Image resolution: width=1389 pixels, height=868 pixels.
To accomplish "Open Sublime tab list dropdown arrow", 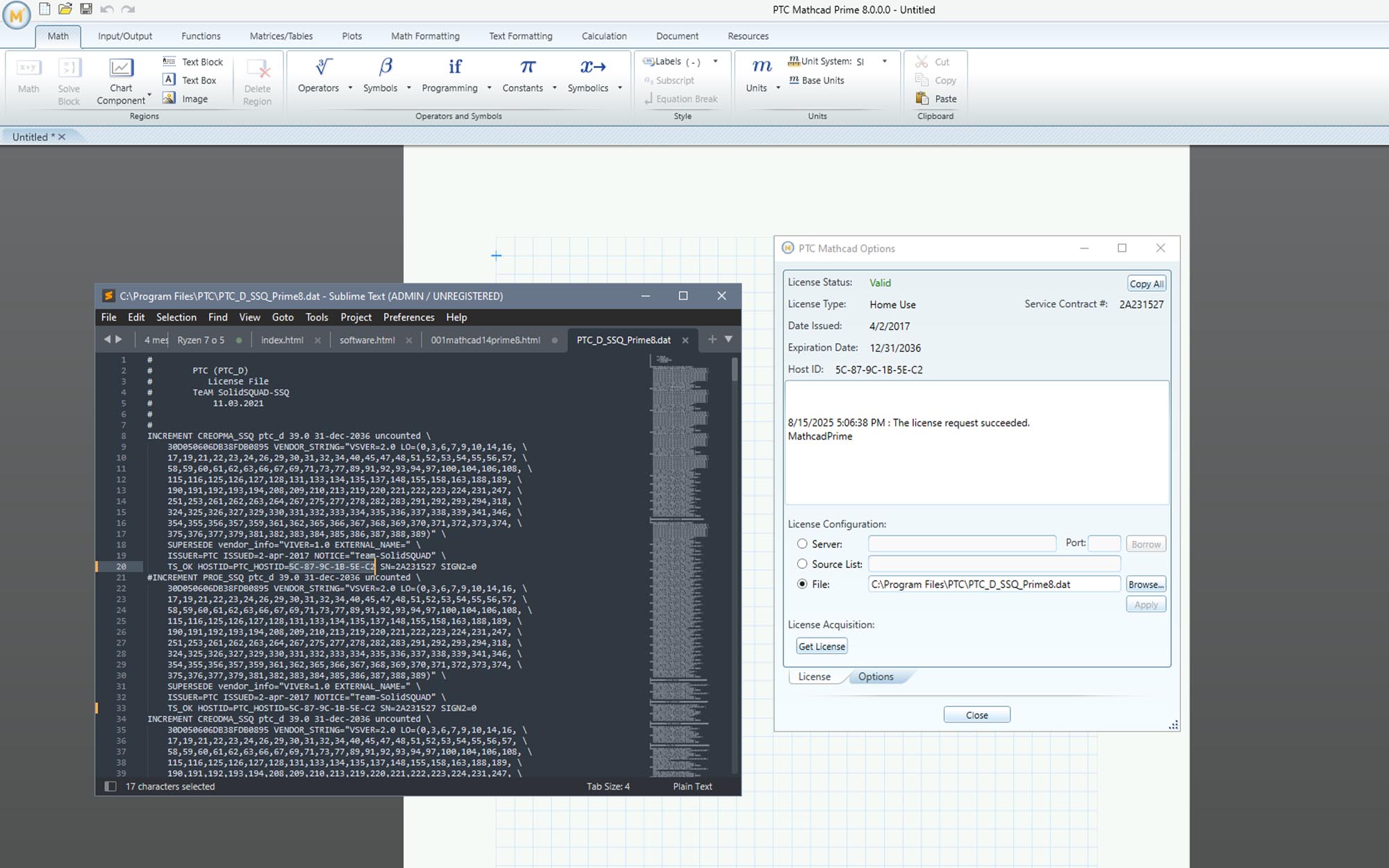I will pos(729,339).
